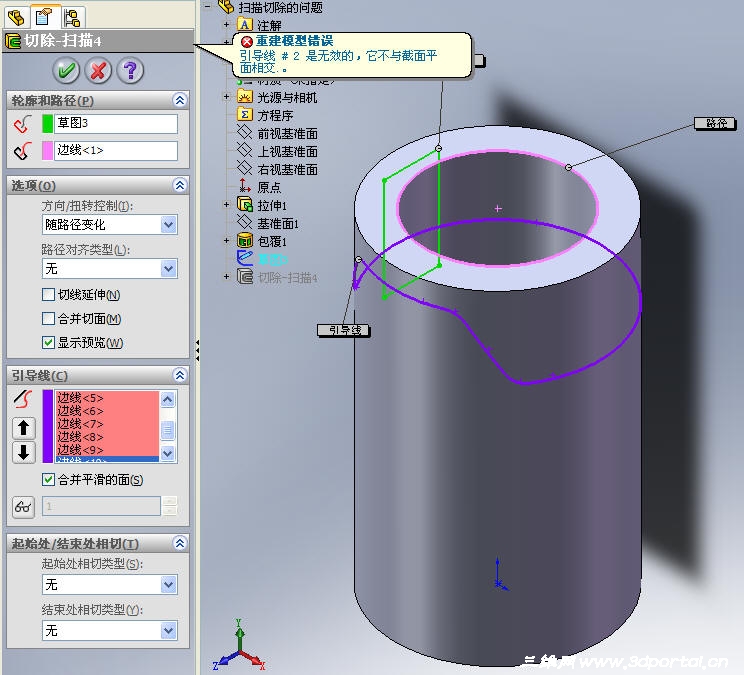Open help with the question mark button

point(130,71)
